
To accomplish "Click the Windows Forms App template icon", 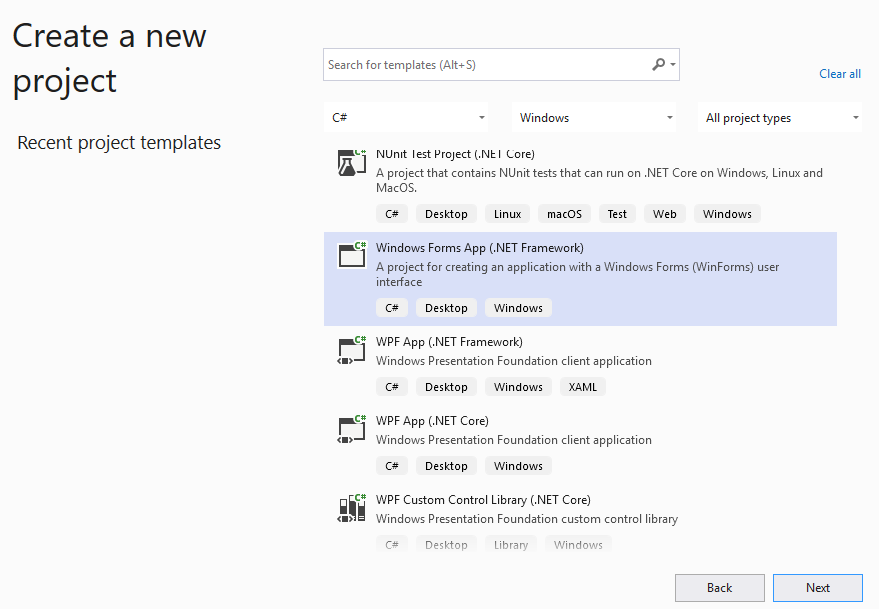I will pos(351,255).
